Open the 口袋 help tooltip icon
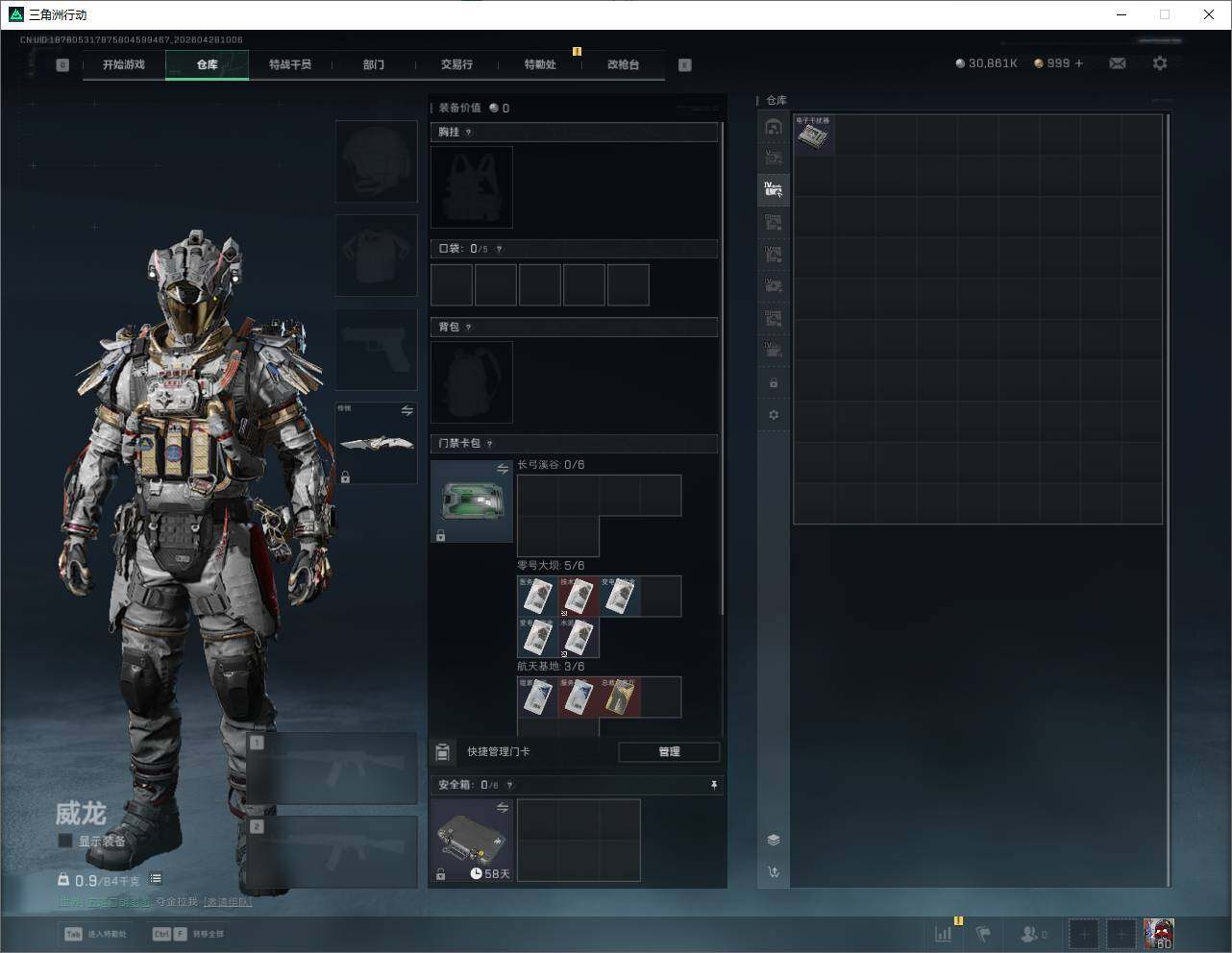Image resolution: width=1232 pixels, height=953 pixels. coord(499,249)
